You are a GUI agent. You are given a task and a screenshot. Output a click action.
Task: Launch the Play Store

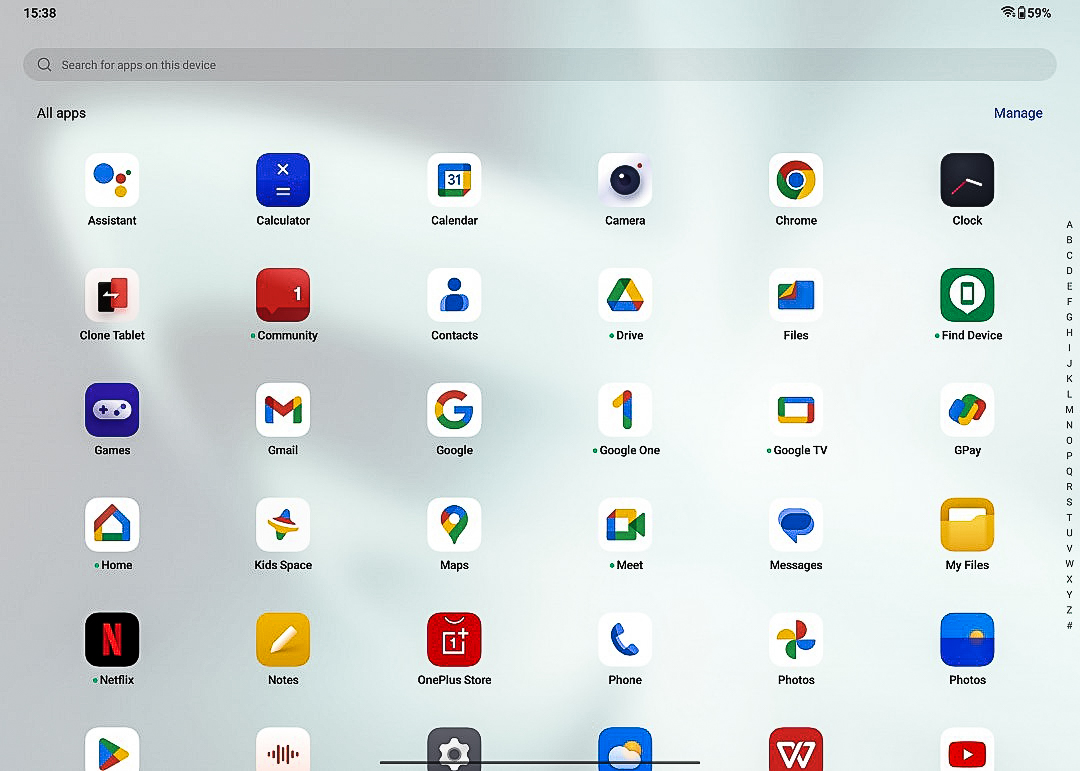tap(112, 750)
